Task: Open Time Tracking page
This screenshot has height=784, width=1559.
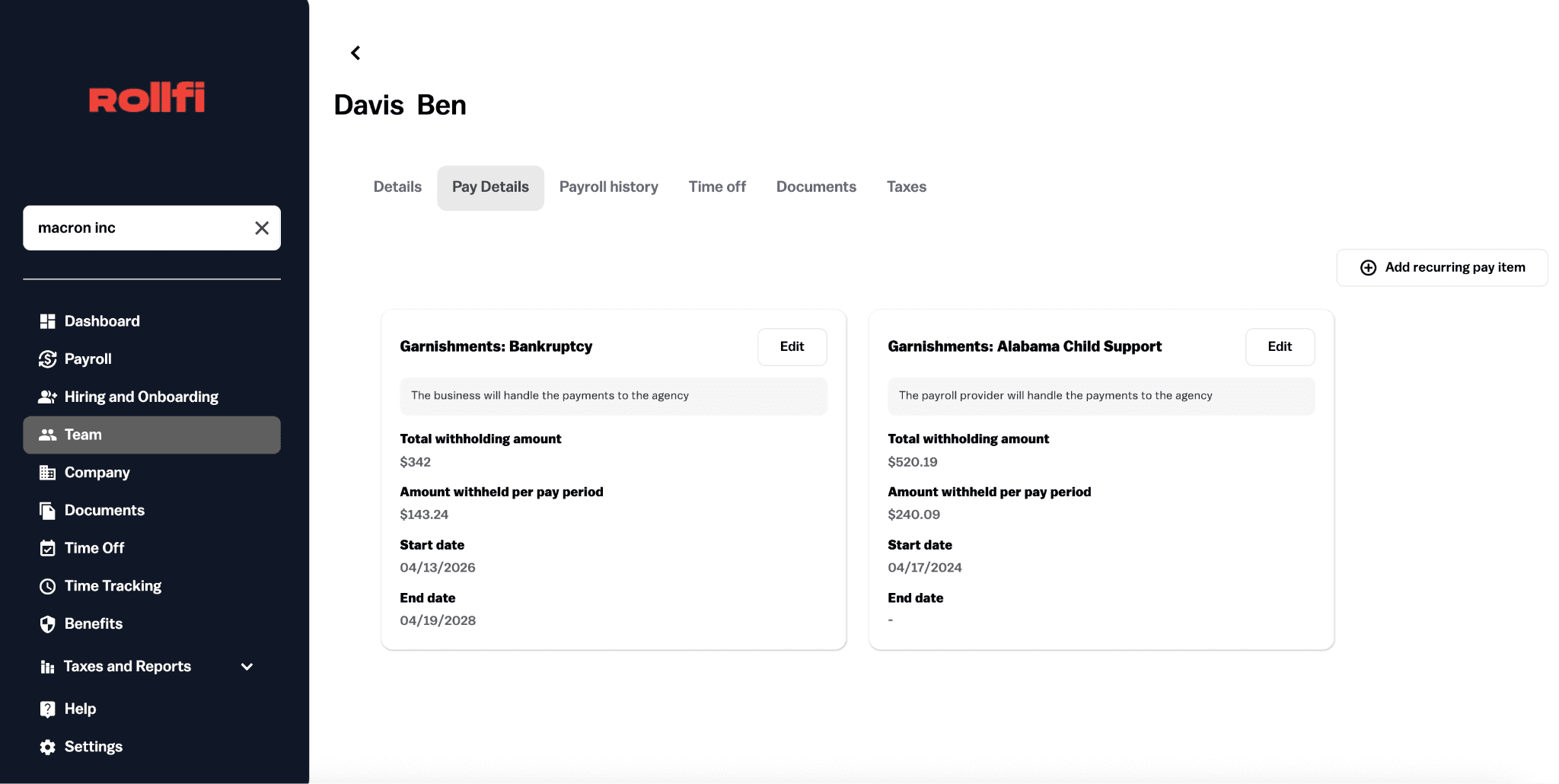Action: click(x=151, y=586)
